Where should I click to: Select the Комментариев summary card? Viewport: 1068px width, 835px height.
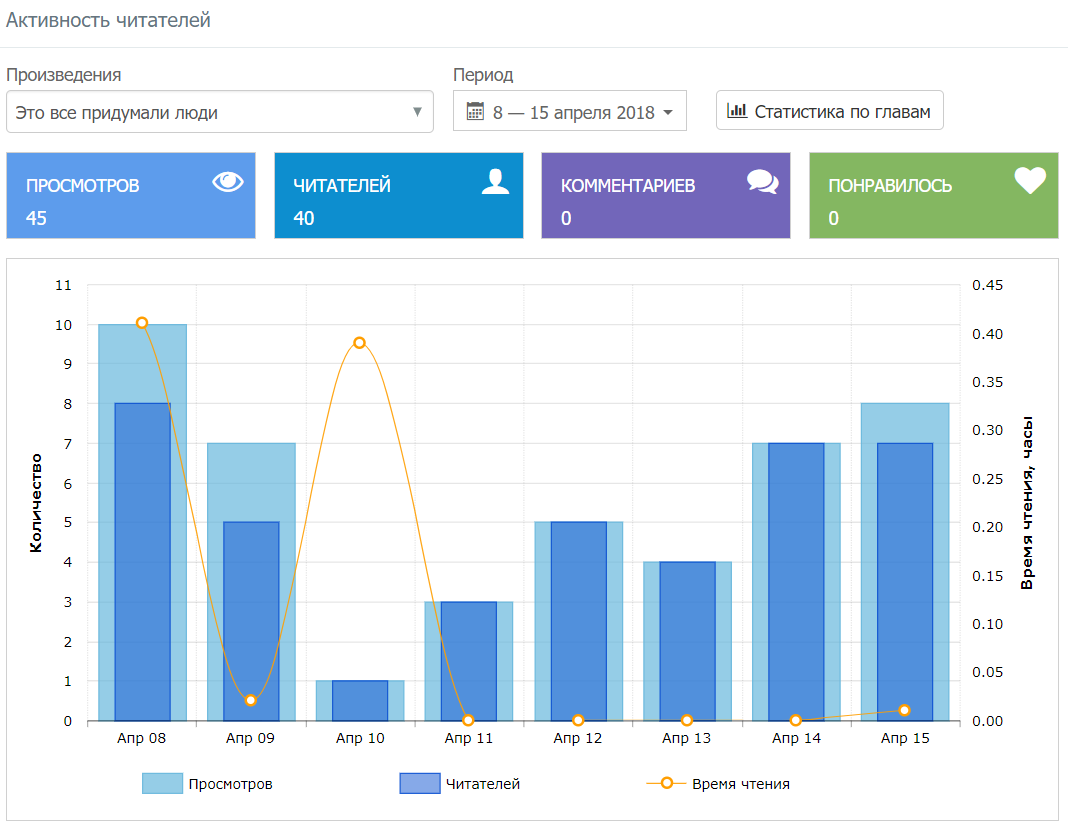pos(666,196)
